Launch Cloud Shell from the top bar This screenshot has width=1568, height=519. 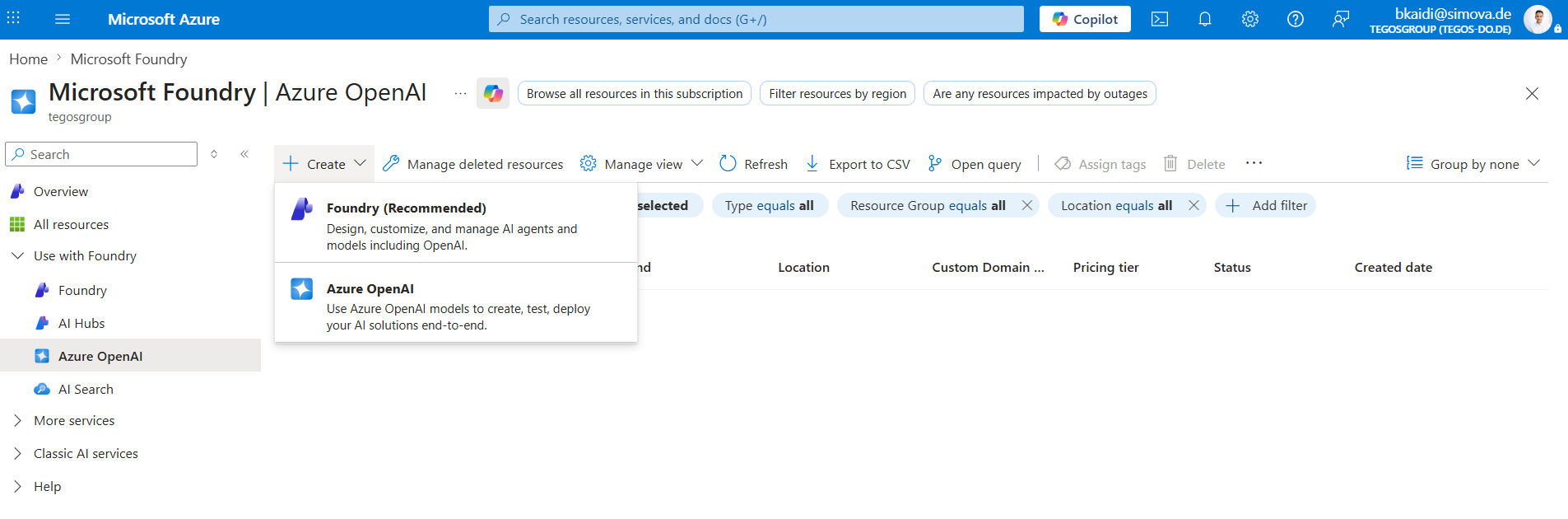(x=1160, y=19)
